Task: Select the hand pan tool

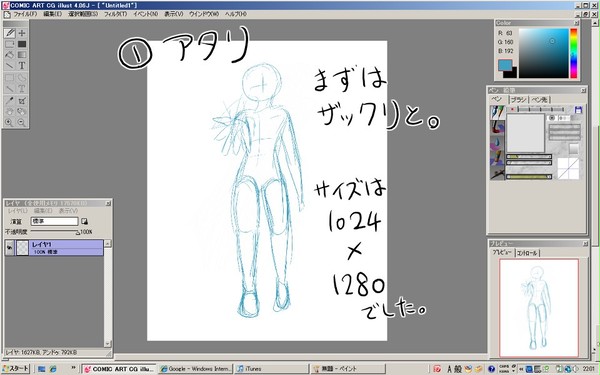Action: click(x=10, y=111)
